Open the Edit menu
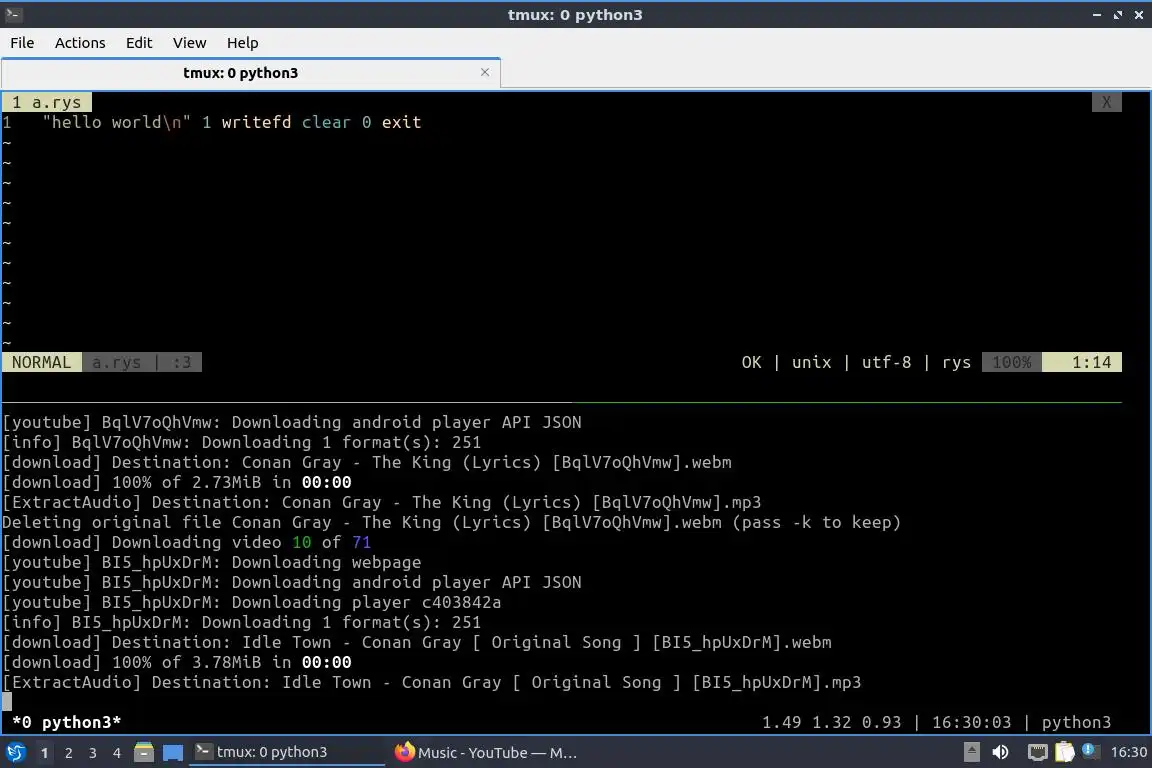Viewport: 1152px width, 768px height. tap(139, 43)
